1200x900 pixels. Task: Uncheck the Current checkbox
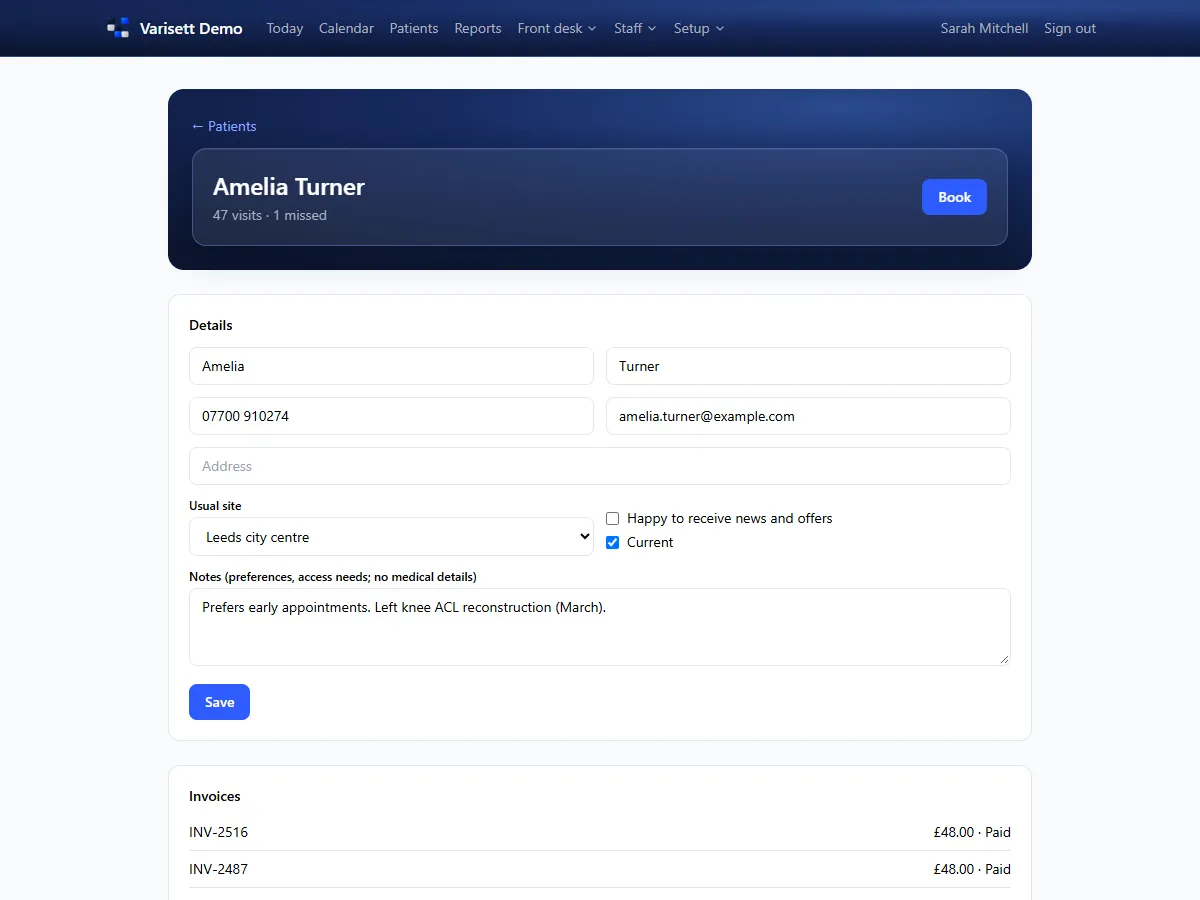pos(613,542)
